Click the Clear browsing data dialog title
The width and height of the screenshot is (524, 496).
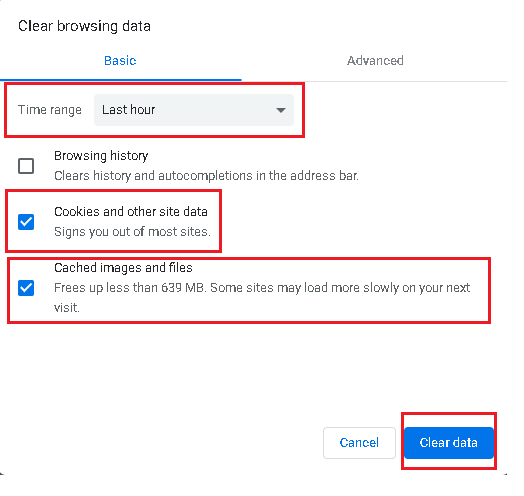coord(84,26)
